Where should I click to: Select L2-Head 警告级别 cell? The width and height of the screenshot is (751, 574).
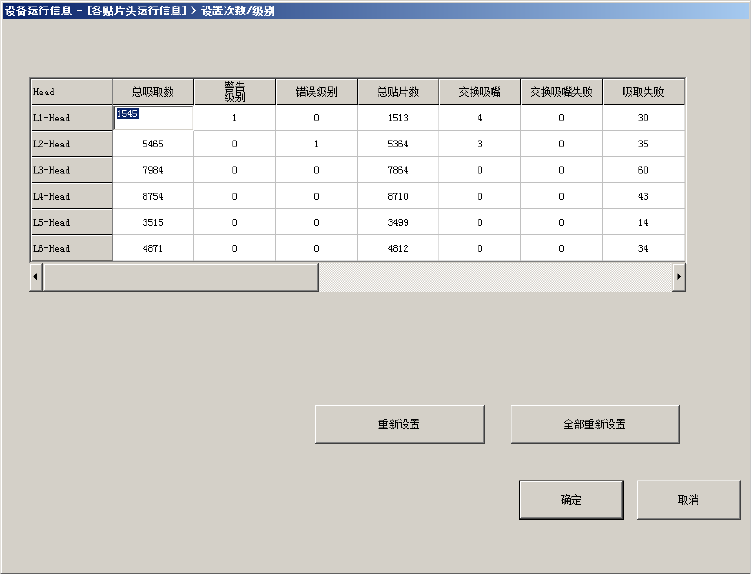[x=235, y=144]
